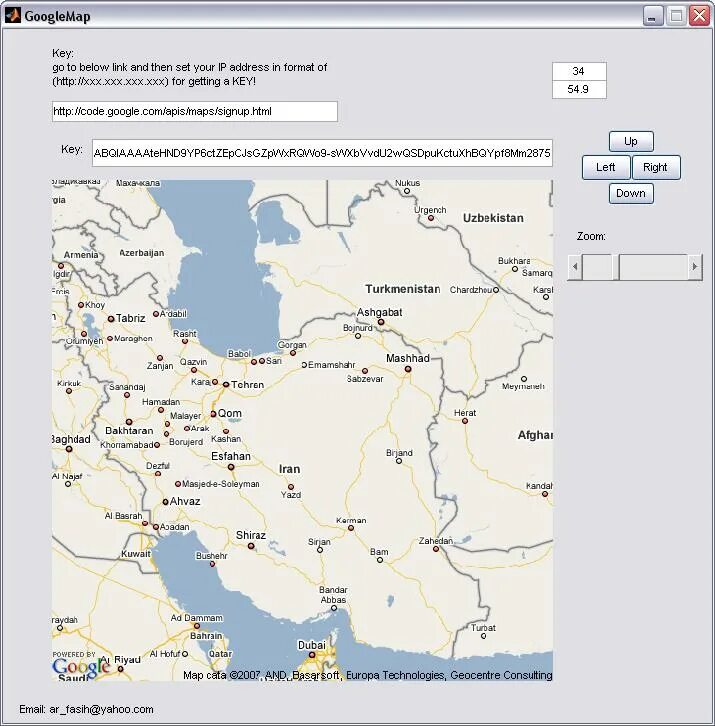Click the Uzbekistan country label

[493, 218]
